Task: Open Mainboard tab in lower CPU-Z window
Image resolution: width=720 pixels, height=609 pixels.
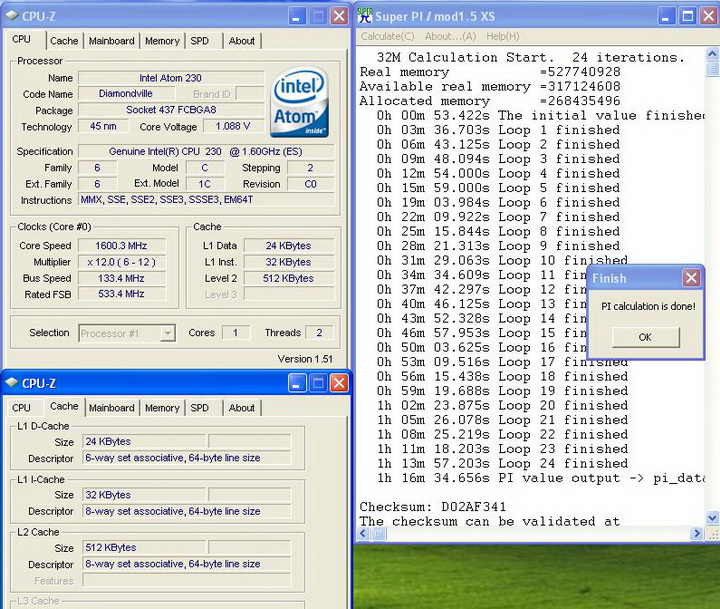Action: pos(112,408)
